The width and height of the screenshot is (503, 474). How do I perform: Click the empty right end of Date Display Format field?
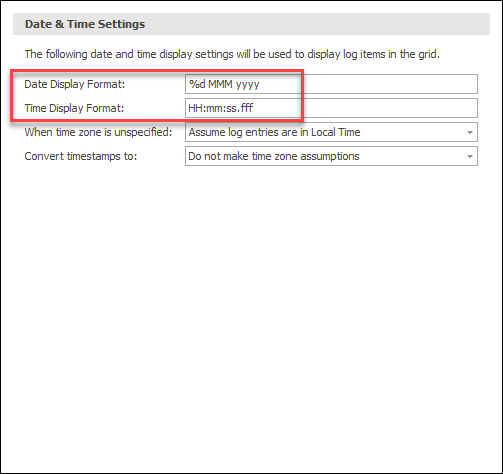pos(390,84)
